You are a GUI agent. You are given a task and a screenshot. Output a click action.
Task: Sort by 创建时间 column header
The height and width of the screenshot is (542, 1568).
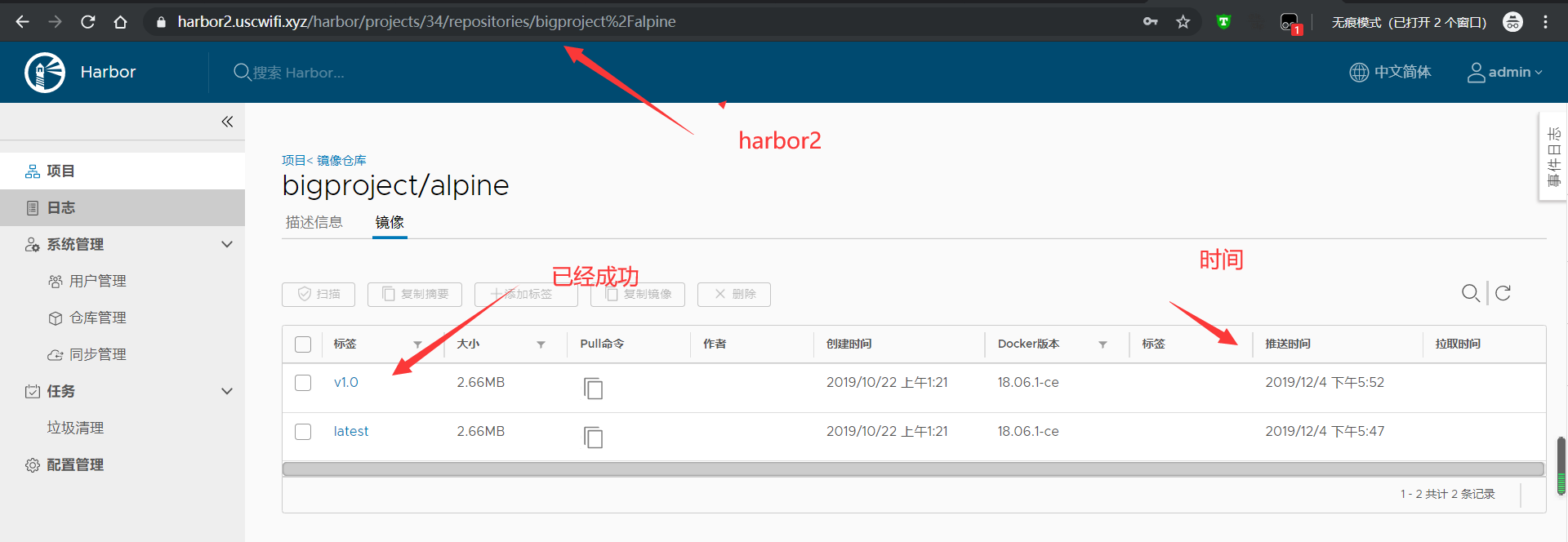pyautogui.click(x=849, y=344)
